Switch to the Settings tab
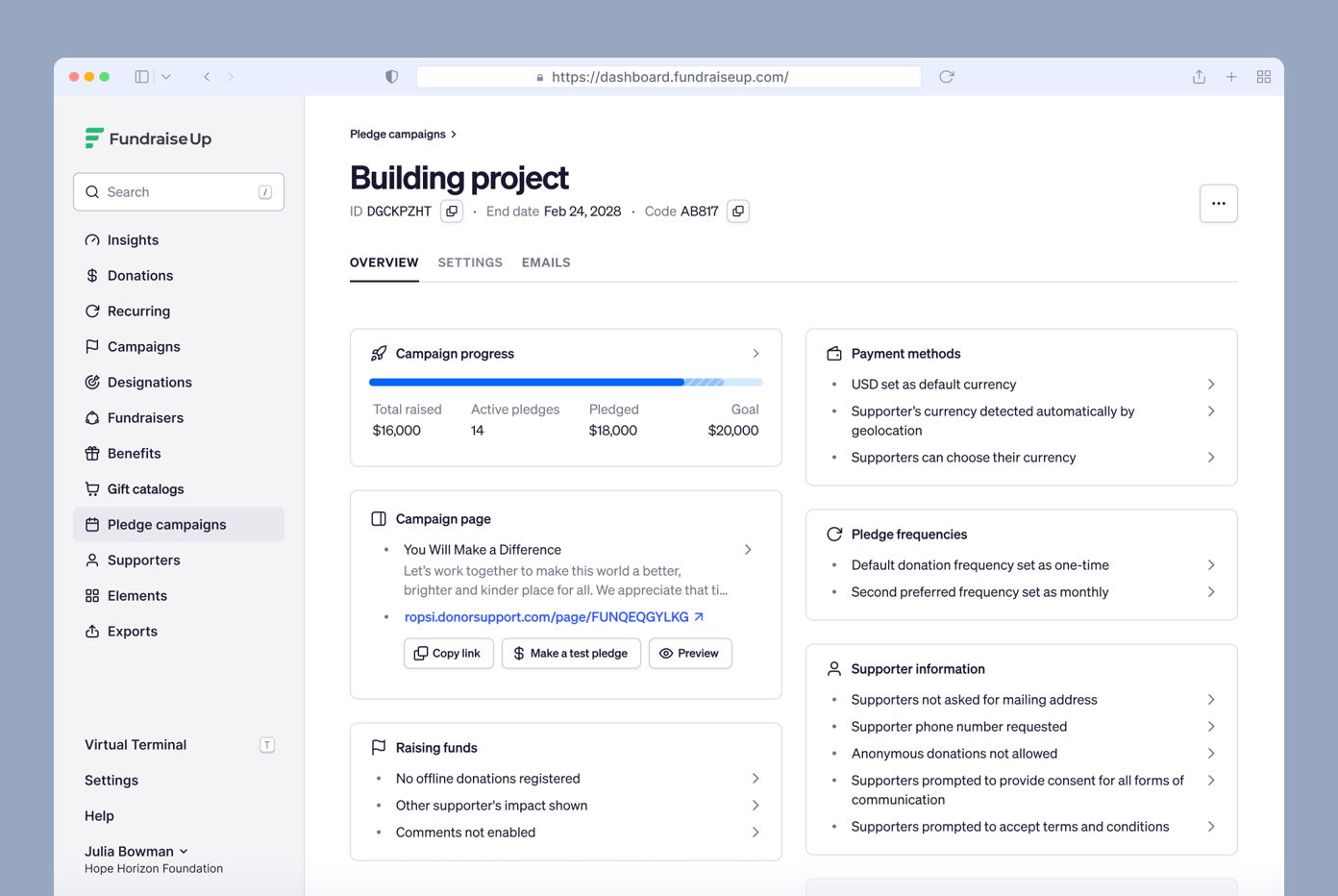Image resolution: width=1338 pixels, height=896 pixels. click(x=470, y=262)
